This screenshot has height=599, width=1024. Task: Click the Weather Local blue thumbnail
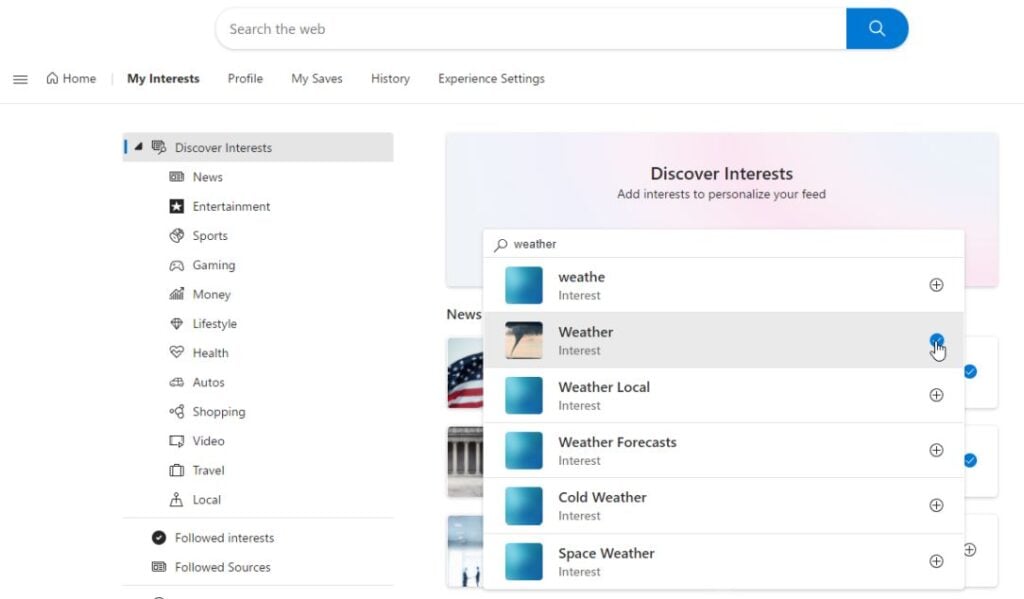(524, 395)
